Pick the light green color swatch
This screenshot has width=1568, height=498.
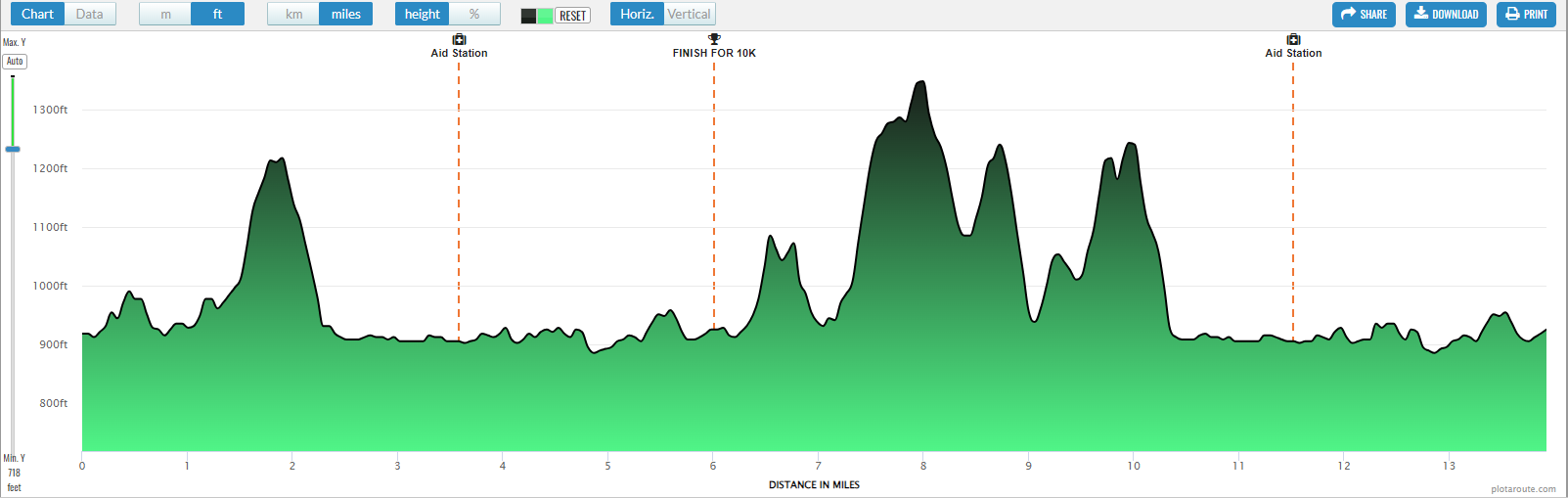545,16
